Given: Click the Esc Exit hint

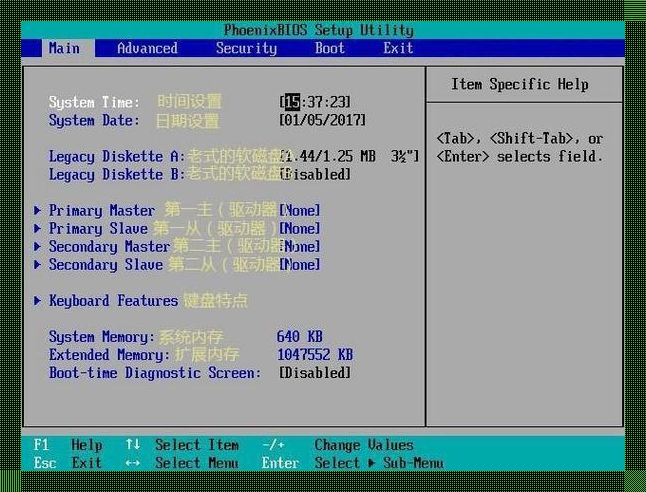Looking at the screenshot, I should [x=68, y=463].
